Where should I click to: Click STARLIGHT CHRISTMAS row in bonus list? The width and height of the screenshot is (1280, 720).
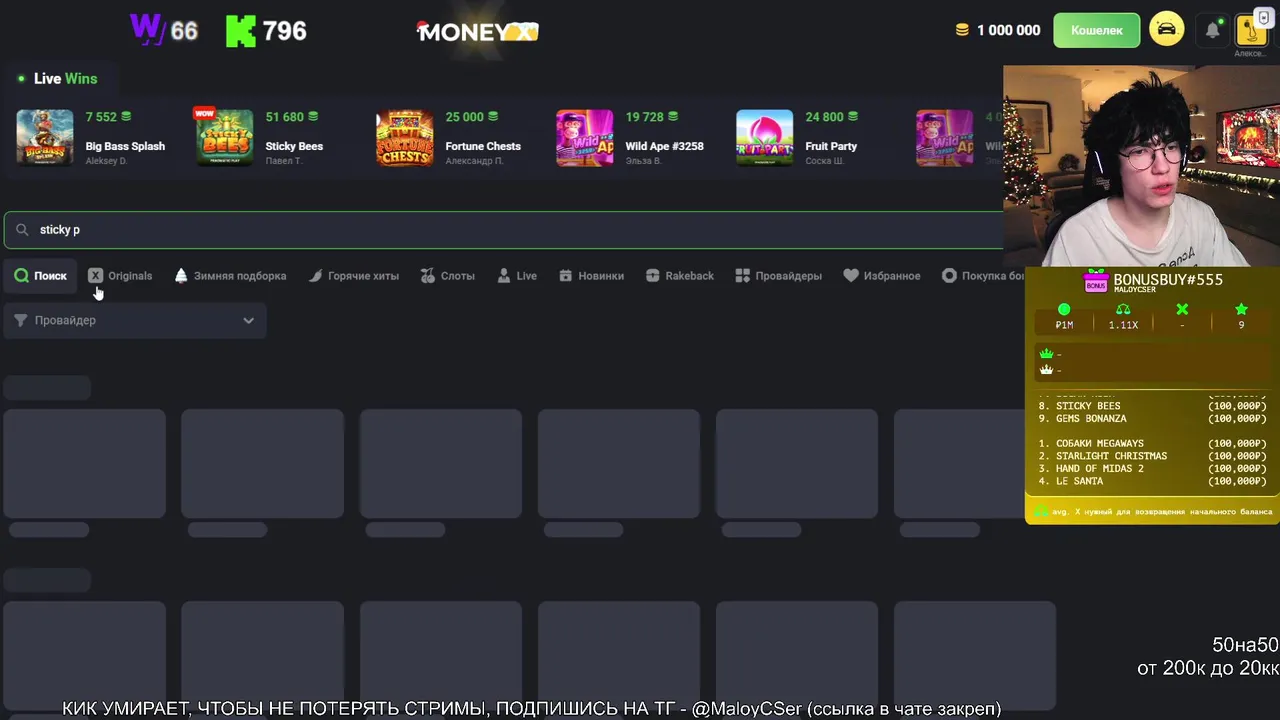pos(1152,456)
